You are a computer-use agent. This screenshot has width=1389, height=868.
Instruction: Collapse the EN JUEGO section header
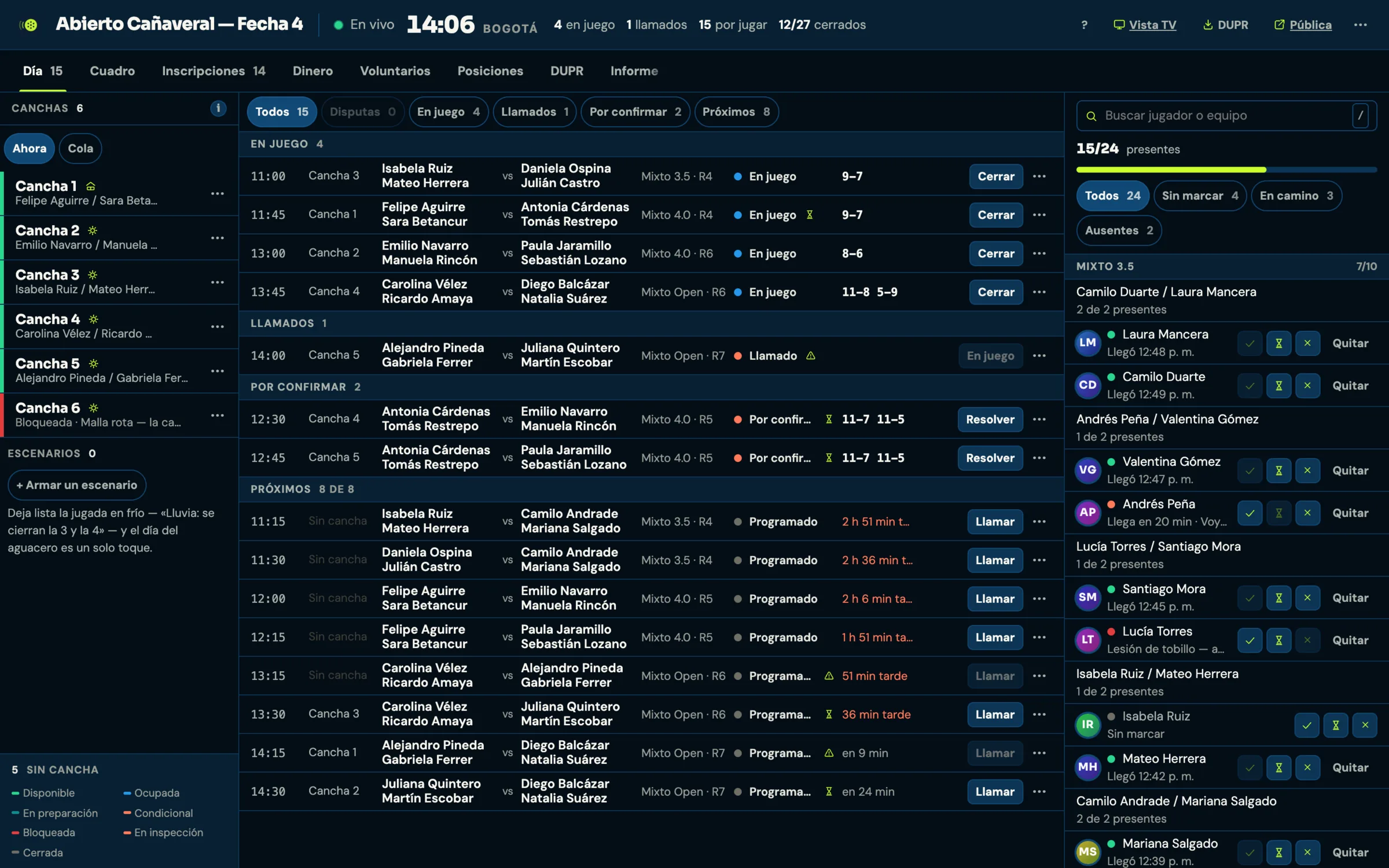651,144
